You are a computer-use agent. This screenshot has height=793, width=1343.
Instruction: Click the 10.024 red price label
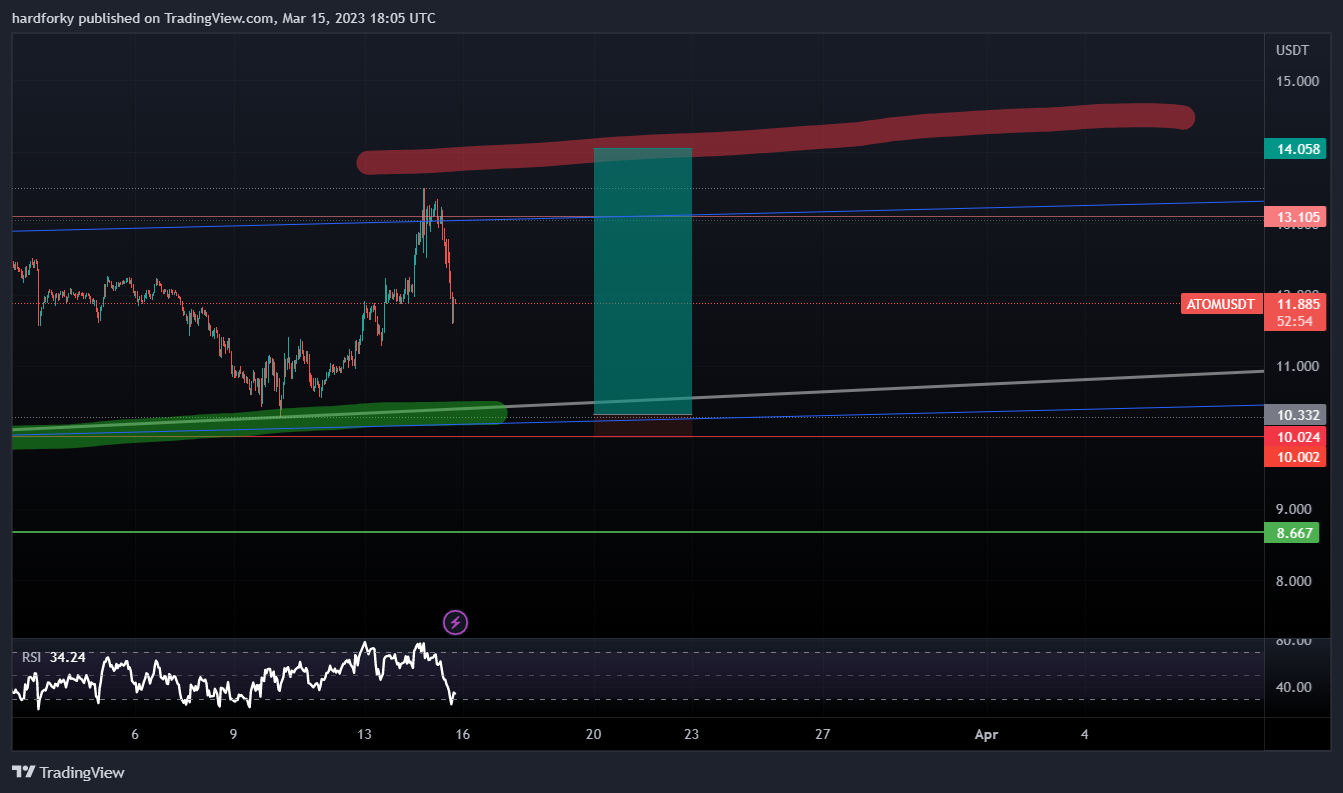[1295, 437]
